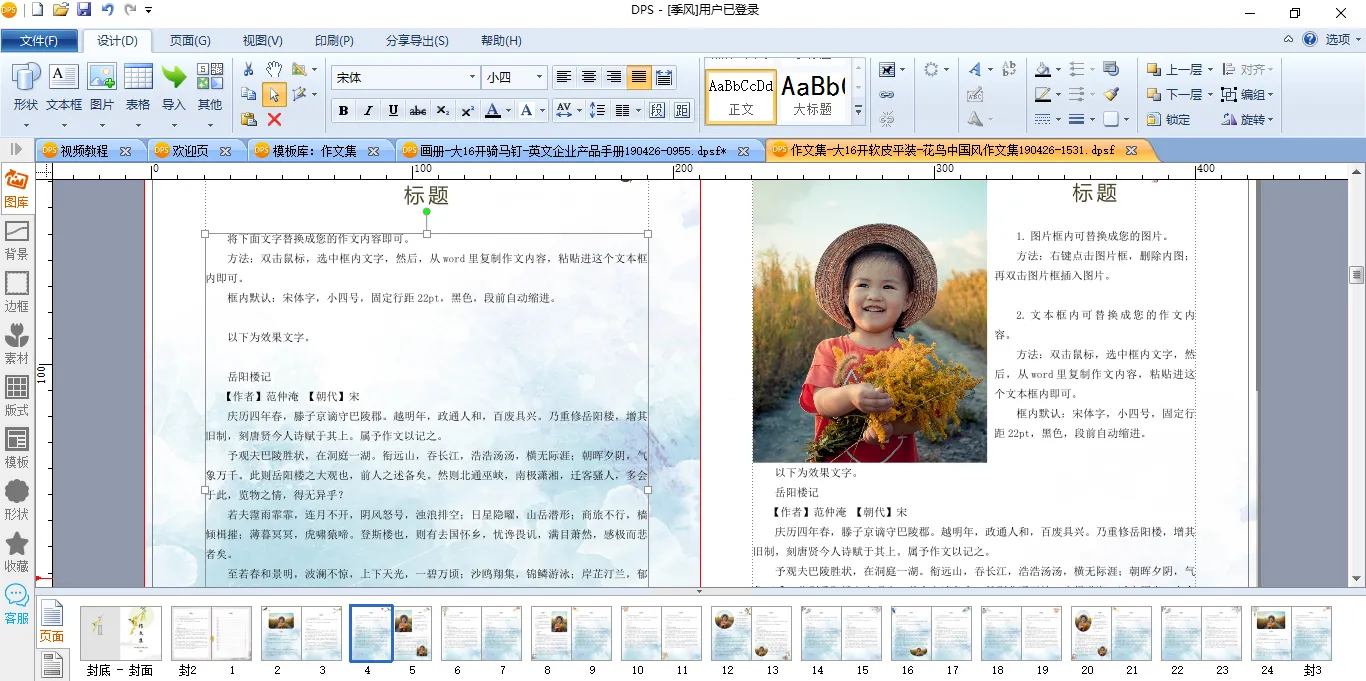Click the 锁定 lock button
Viewport: 1366px width, 681px height.
(x=1169, y=119)
